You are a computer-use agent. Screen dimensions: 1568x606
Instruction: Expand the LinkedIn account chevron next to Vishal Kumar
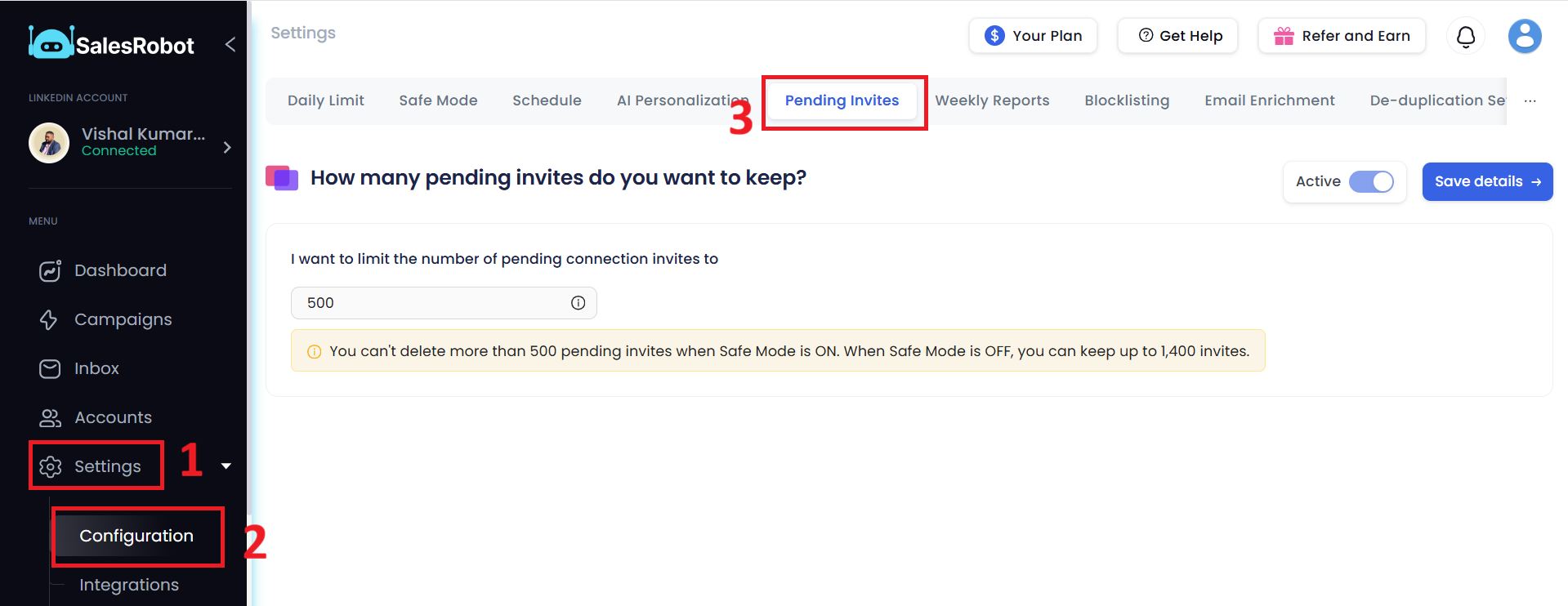227,147
